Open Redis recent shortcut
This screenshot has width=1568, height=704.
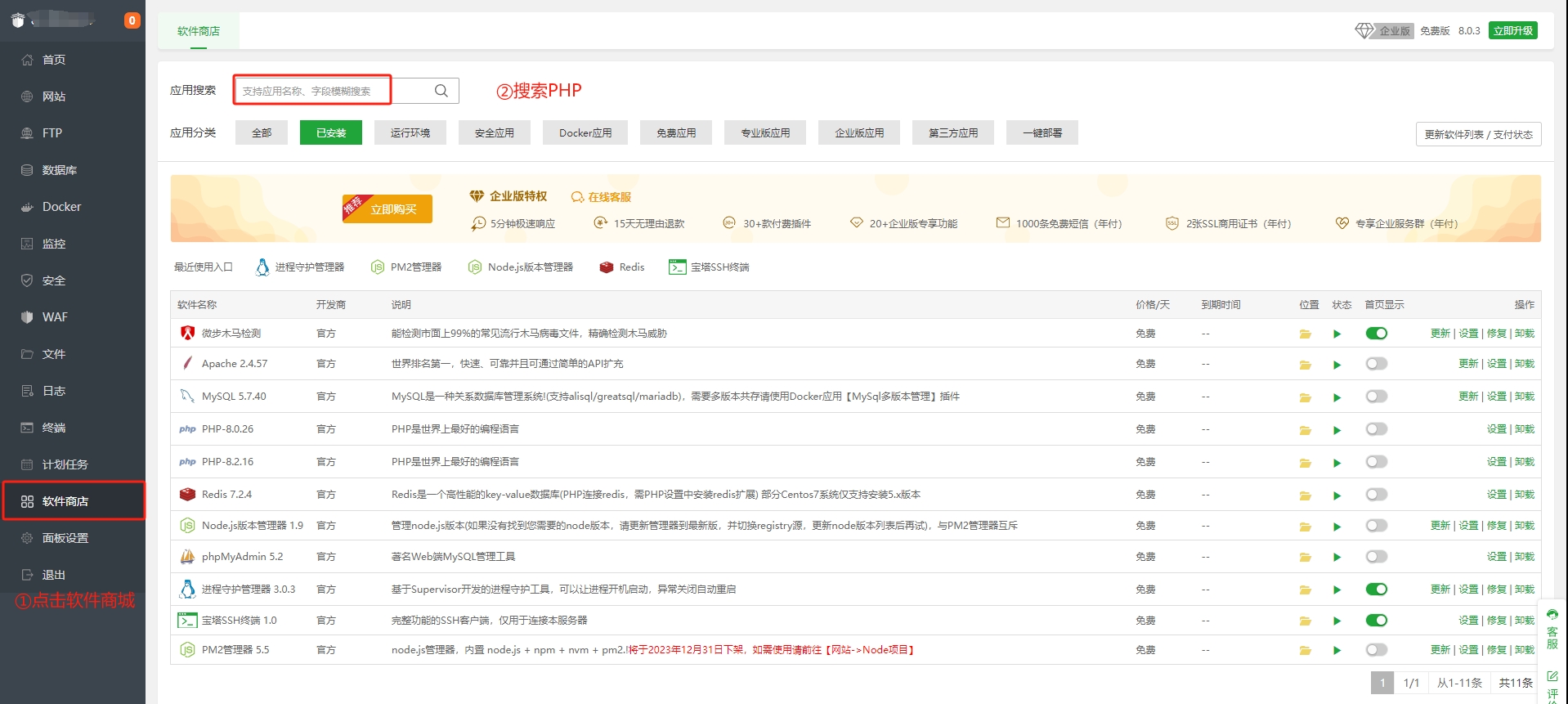tap(622, 267)
